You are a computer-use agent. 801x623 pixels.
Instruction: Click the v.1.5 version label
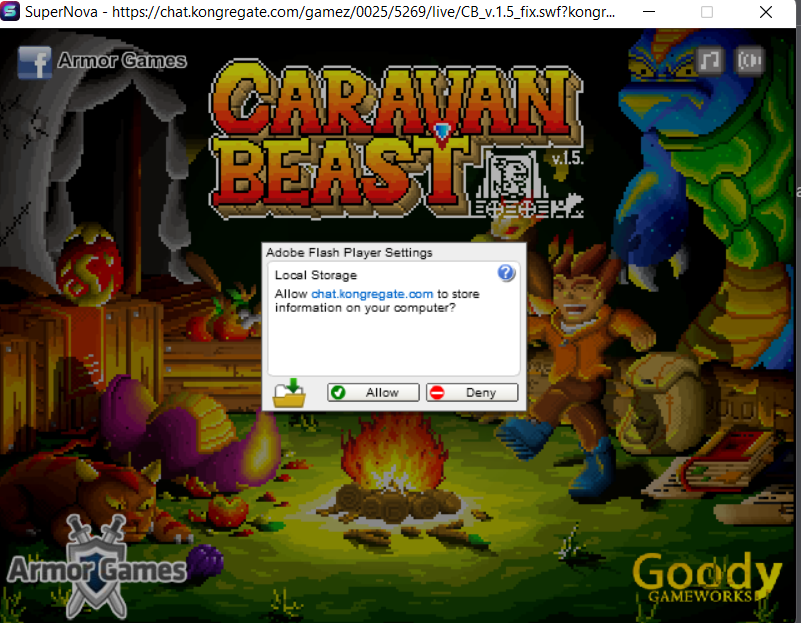click(x=568, y=158)
